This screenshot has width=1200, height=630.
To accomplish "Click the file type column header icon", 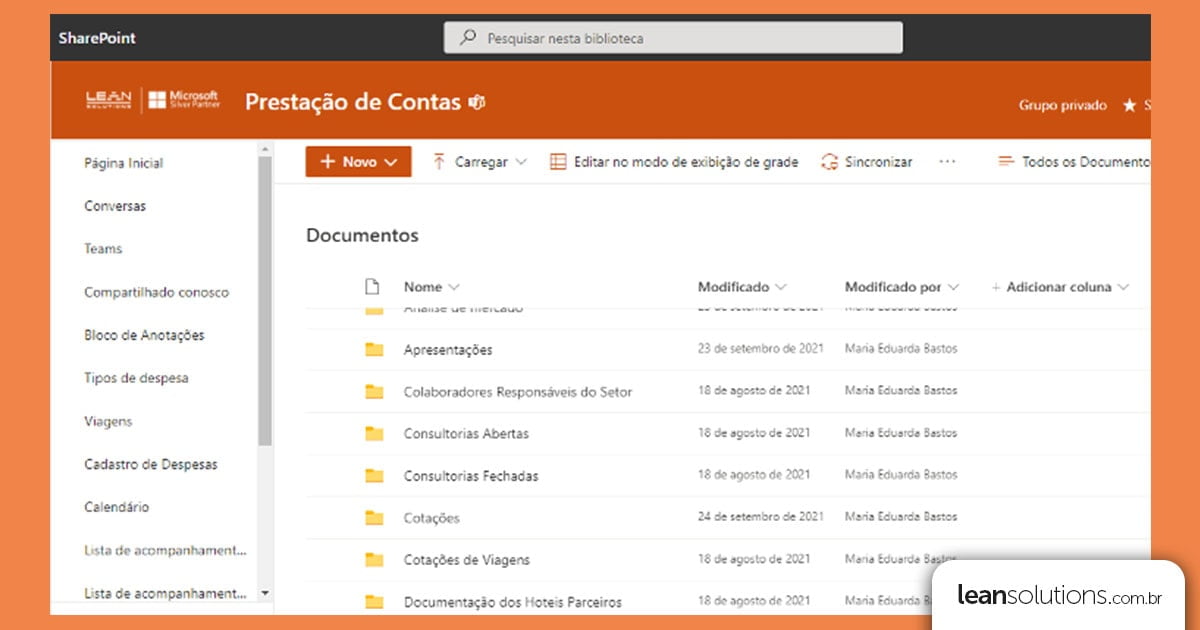I will (x=373, y=286).
